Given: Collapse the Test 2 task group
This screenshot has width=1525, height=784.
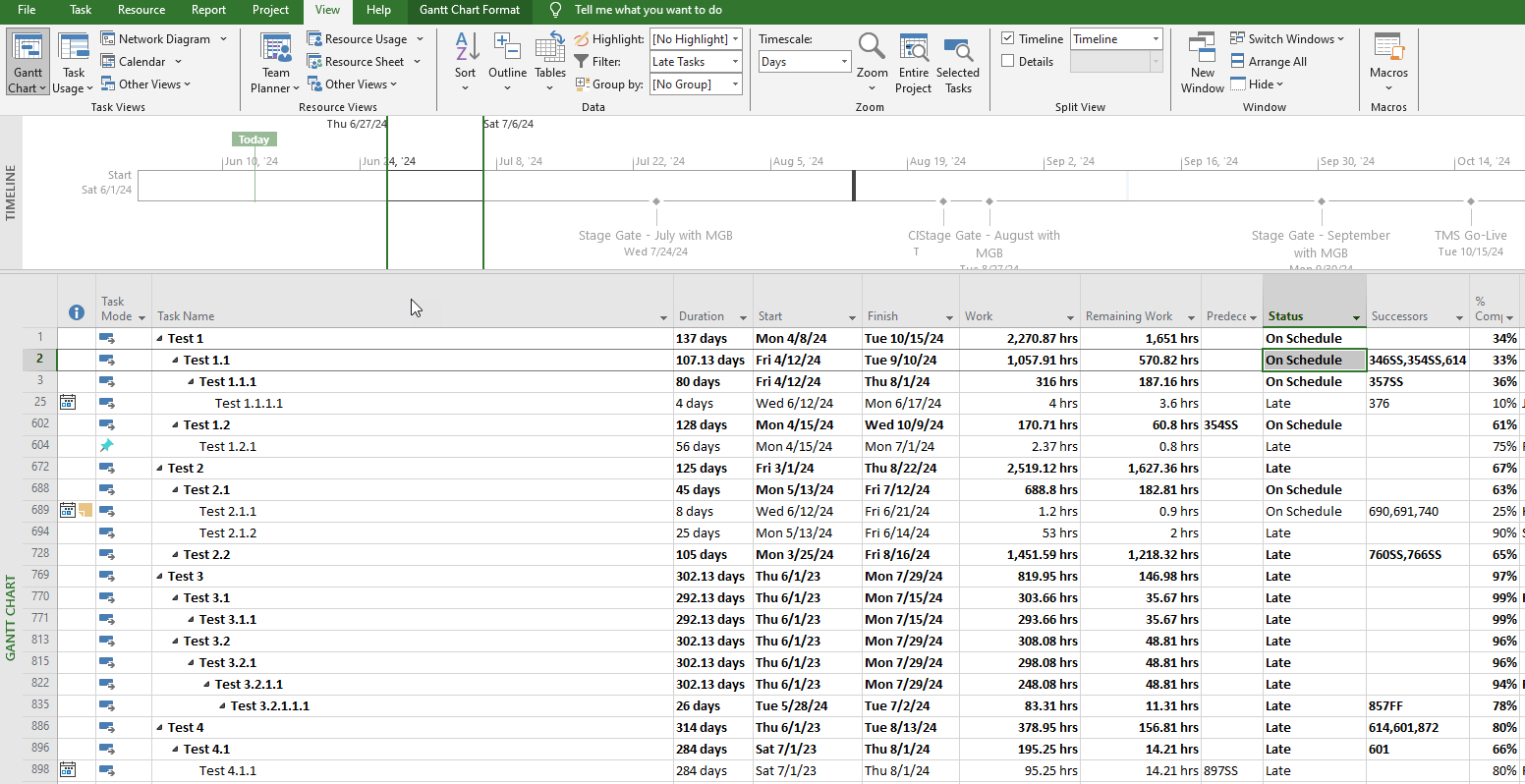Looking at the screenshot, I should (160, 468).
